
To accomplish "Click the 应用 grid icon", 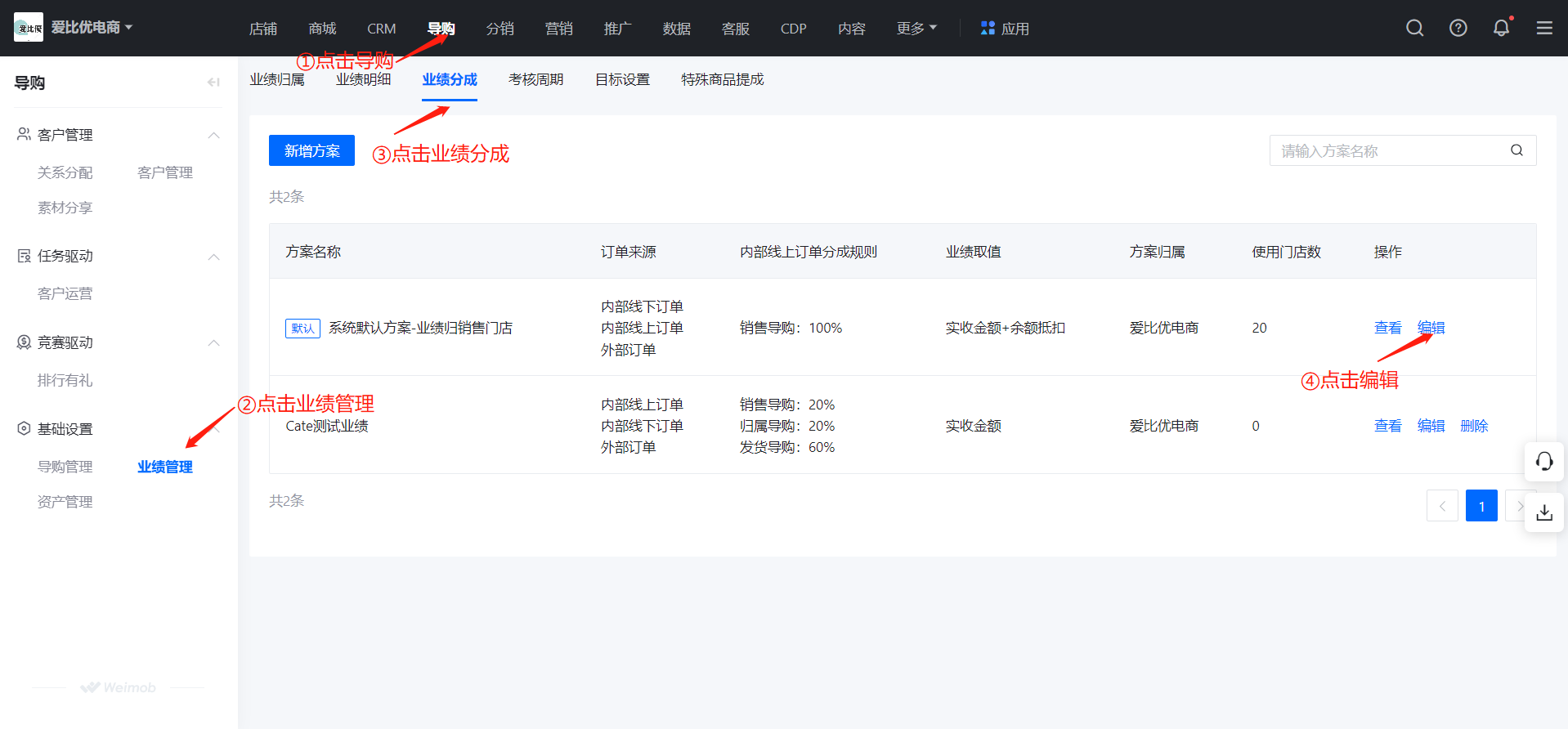I will 988,28.
